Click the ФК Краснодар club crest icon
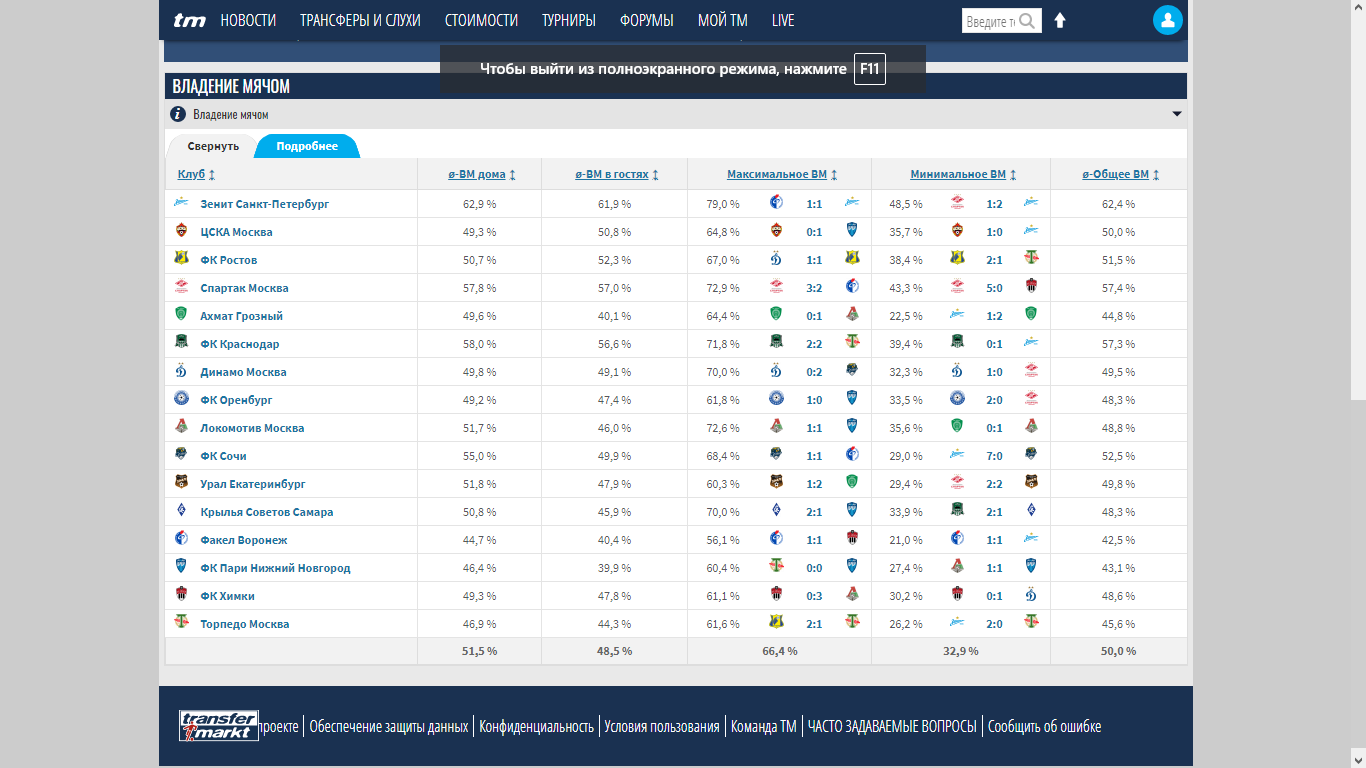The height and width of the screenshot is (768, 1366). click(181, 343)
